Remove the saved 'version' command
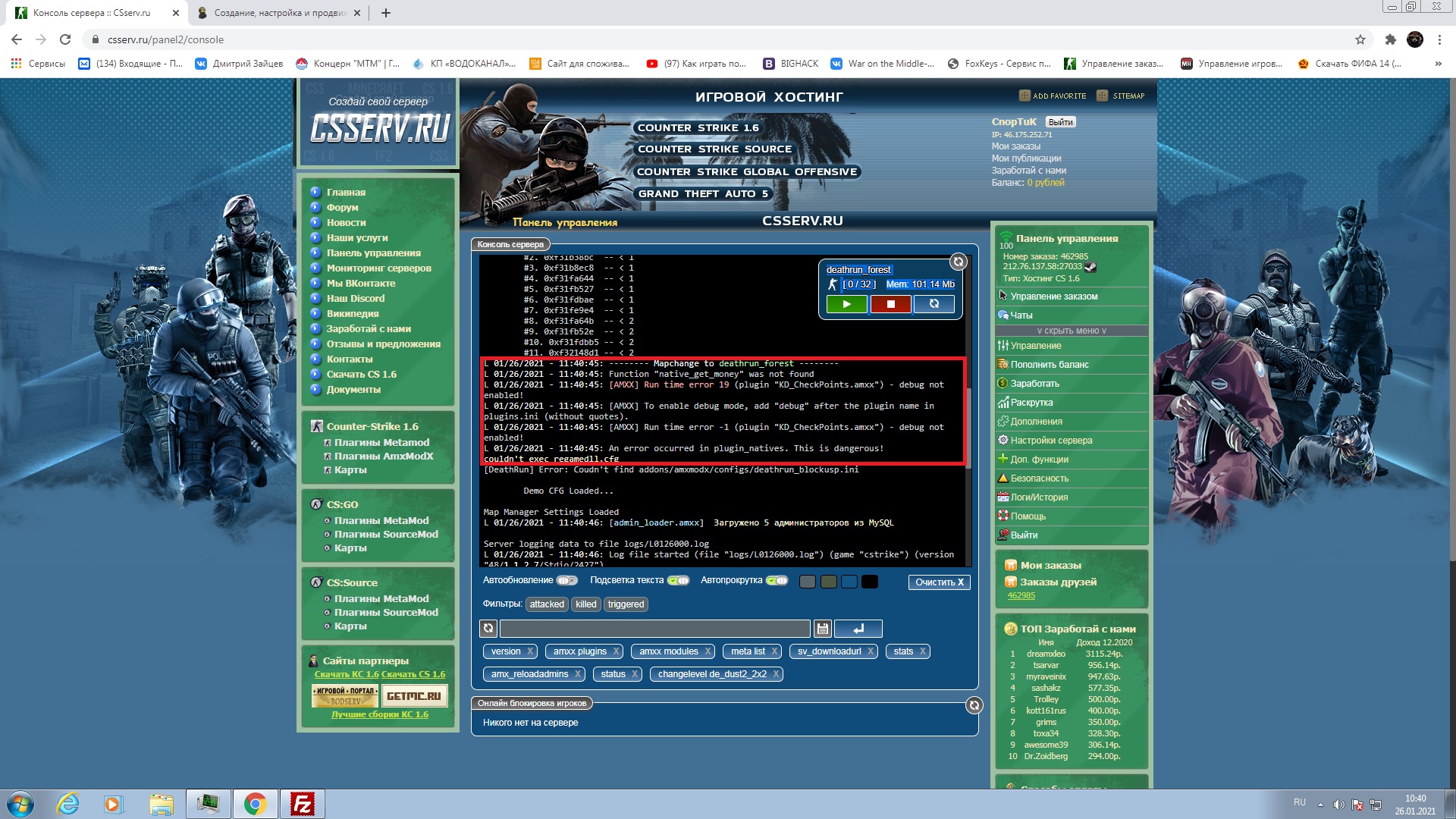This screenshot has height=819, width=1456. (x=530, y=651)
